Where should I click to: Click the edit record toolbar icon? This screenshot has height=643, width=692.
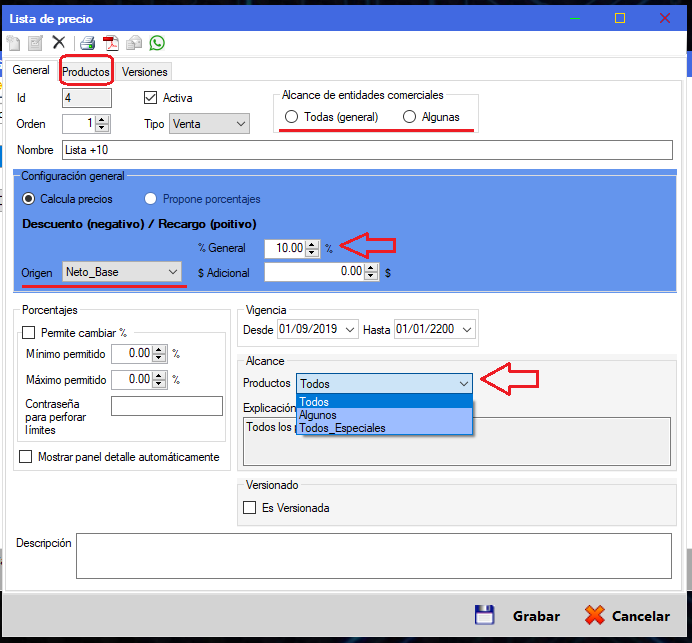click(35, 43)
